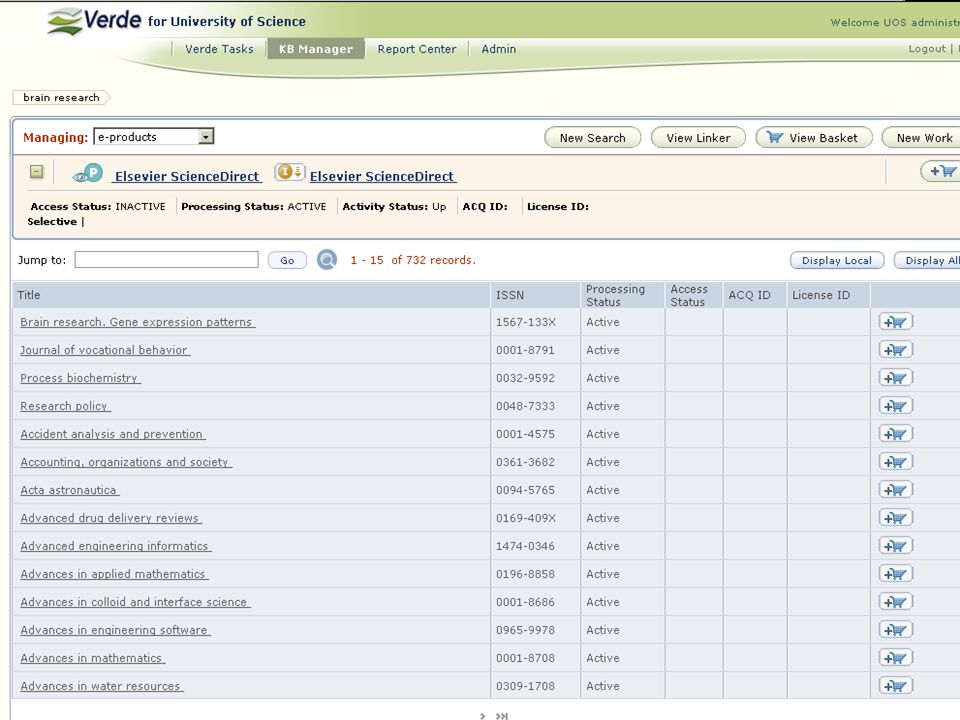The width and height of the screenshot is (960, 720).
Task: Open Advances in engineering software title
Action: pos(115,630)
